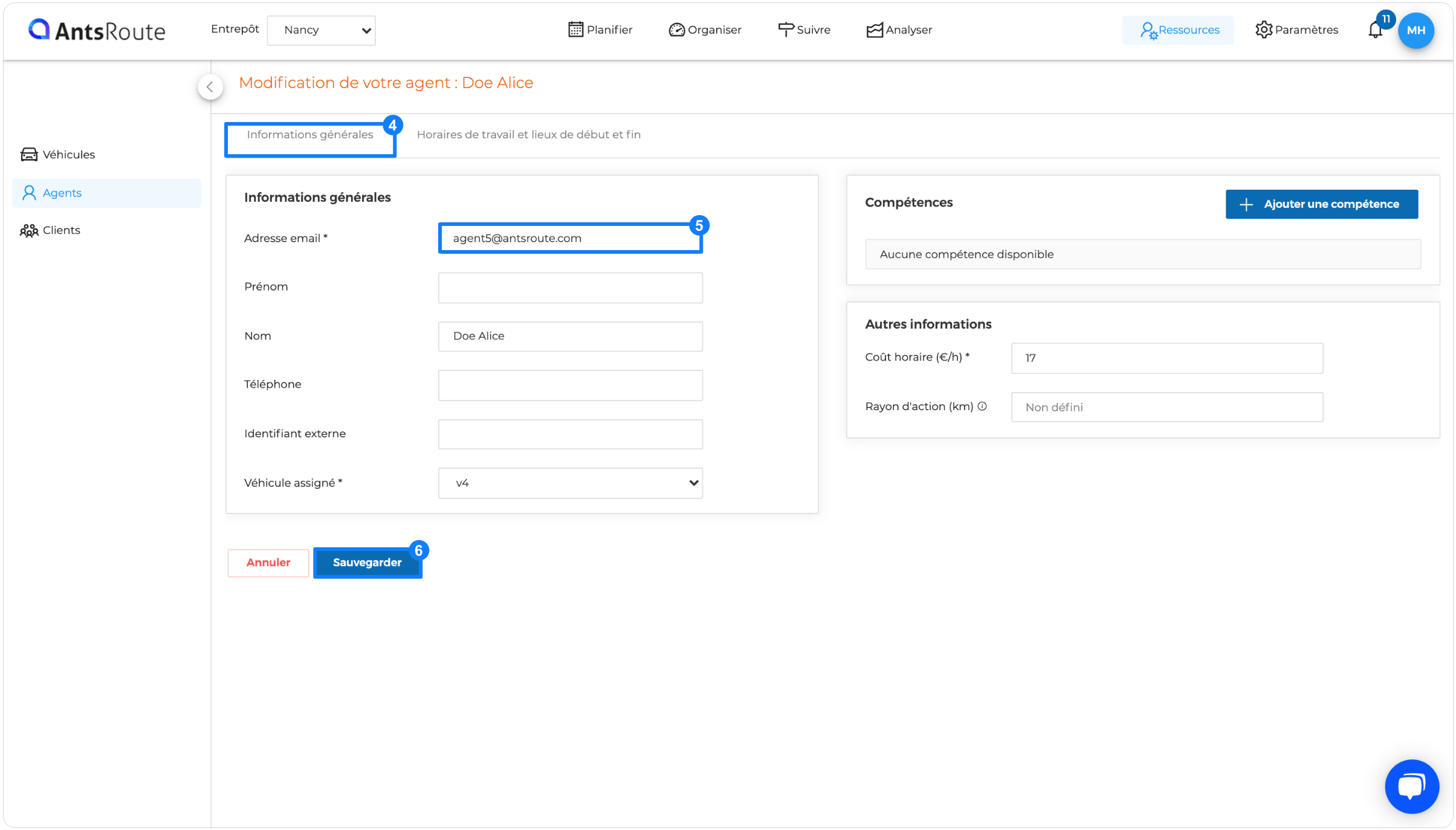Screen dimensions: 1456x830
Task: Click the Aucune compétence disponible row
Action: pos(1142,254)
